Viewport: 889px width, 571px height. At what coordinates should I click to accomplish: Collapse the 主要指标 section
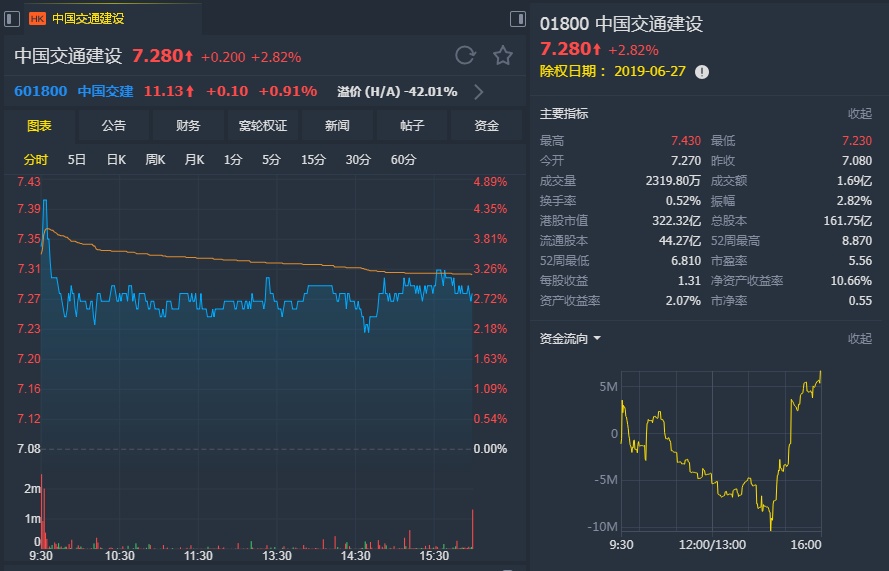coord(860,114)
